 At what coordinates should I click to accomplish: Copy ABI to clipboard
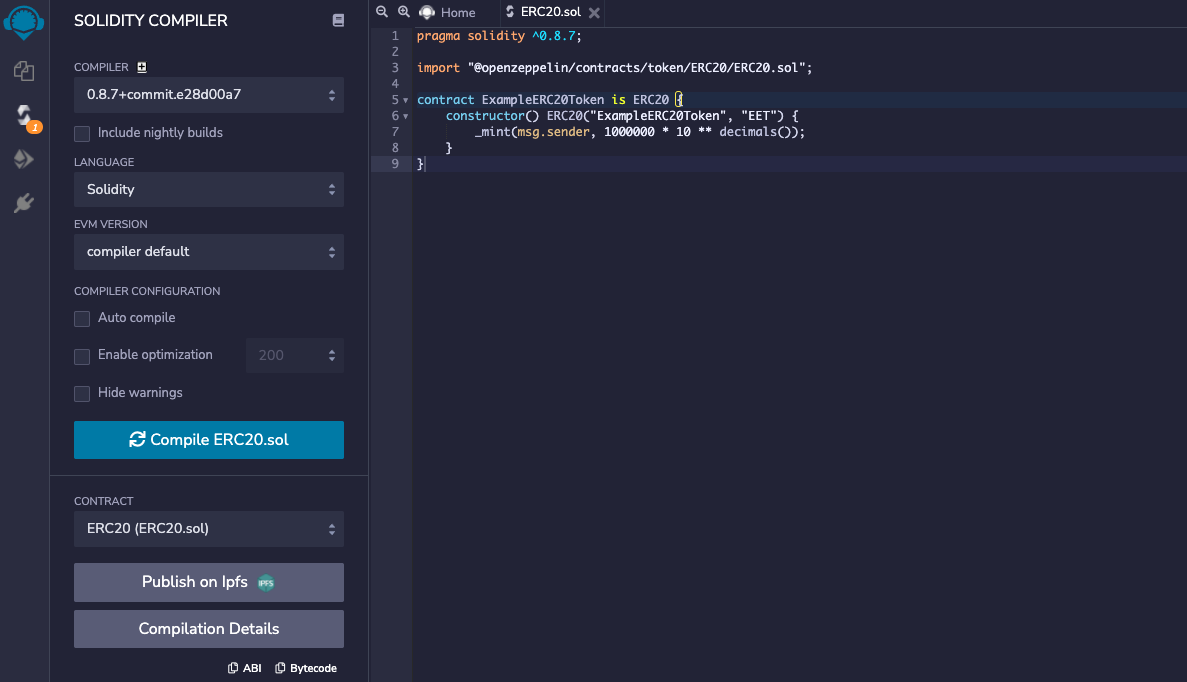click(245, 668)
